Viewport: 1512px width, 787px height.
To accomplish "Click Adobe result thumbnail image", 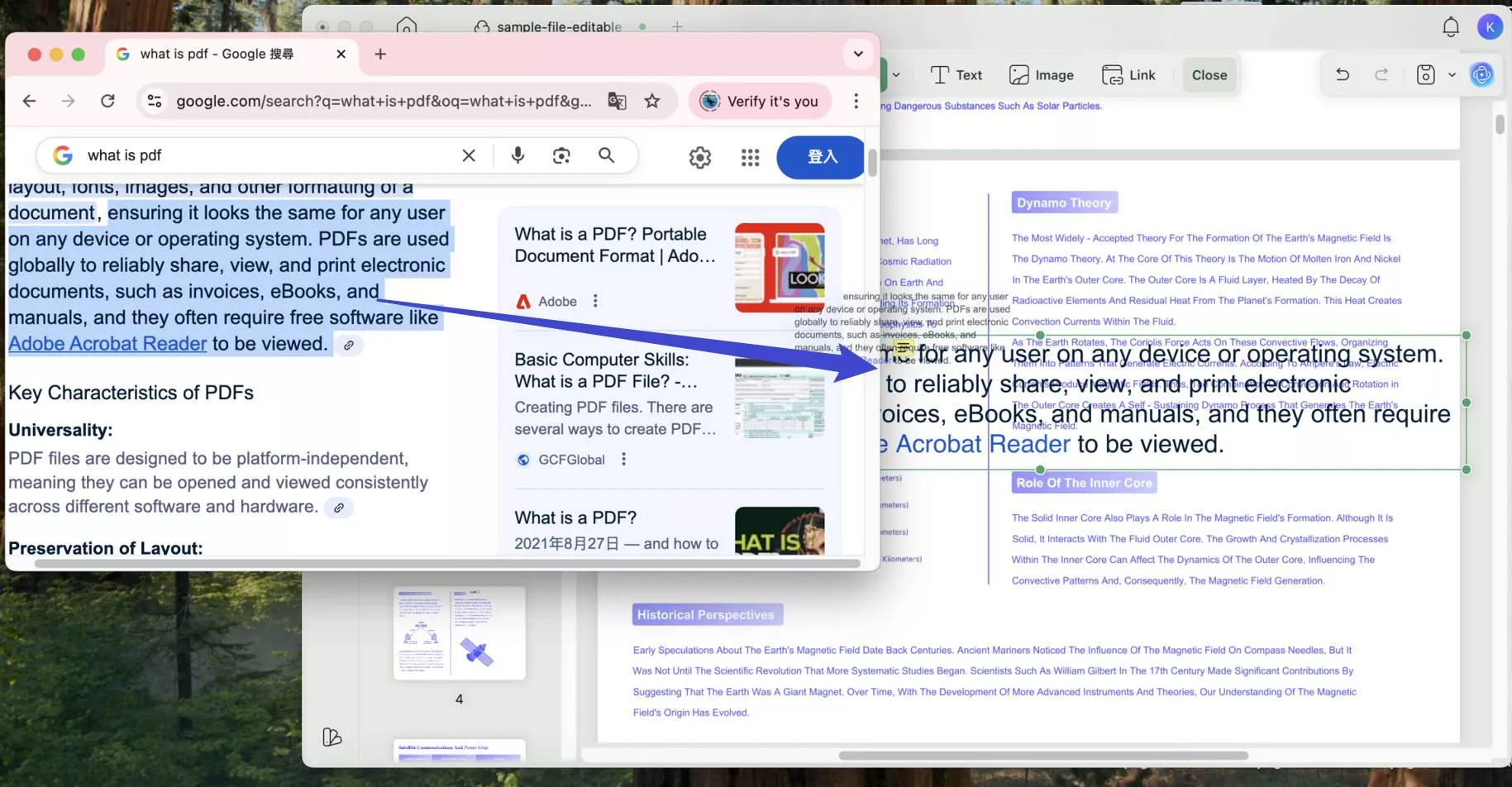I will [x=780, y=268].
